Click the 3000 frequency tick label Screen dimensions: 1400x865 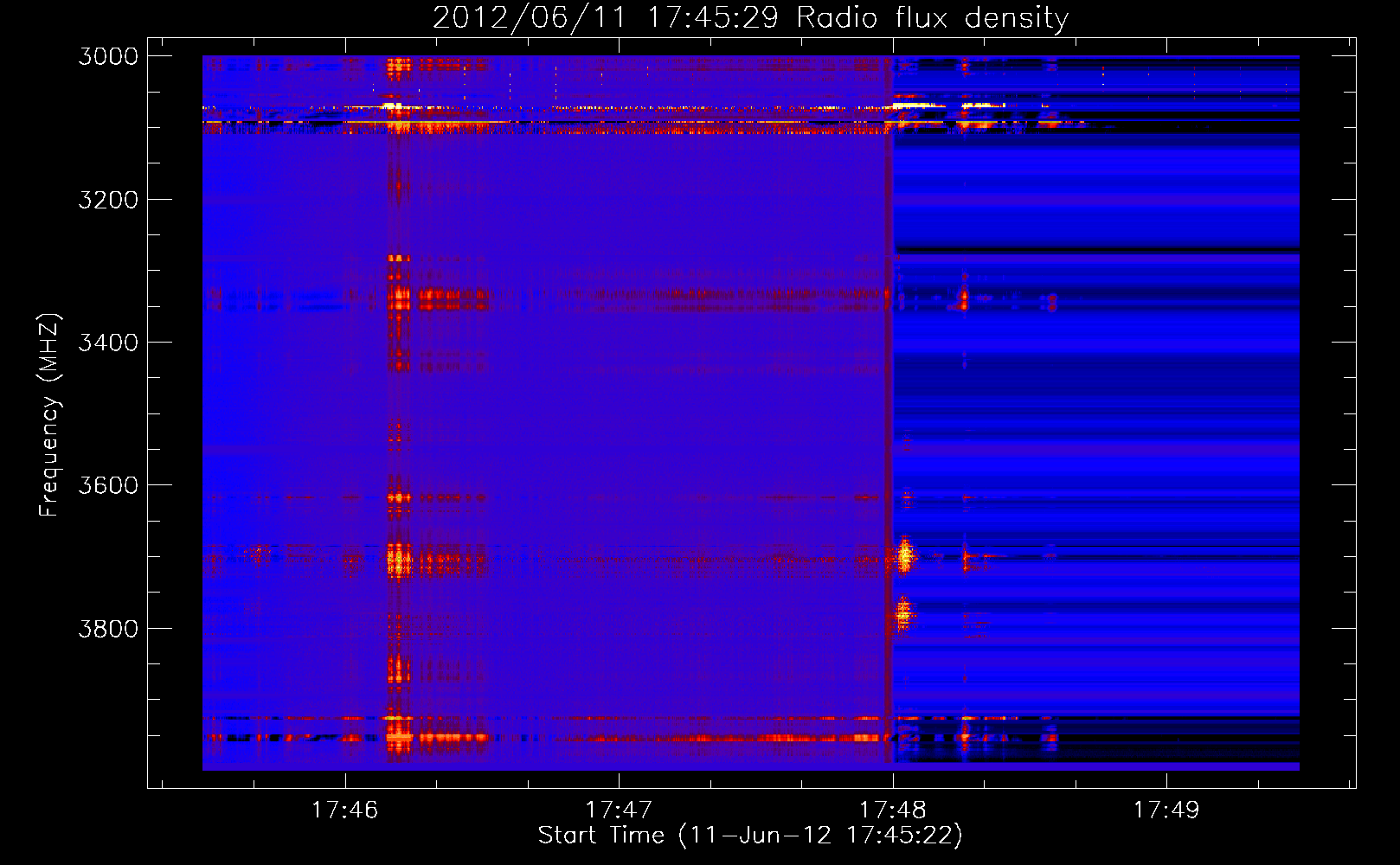[x=108, y=56]
